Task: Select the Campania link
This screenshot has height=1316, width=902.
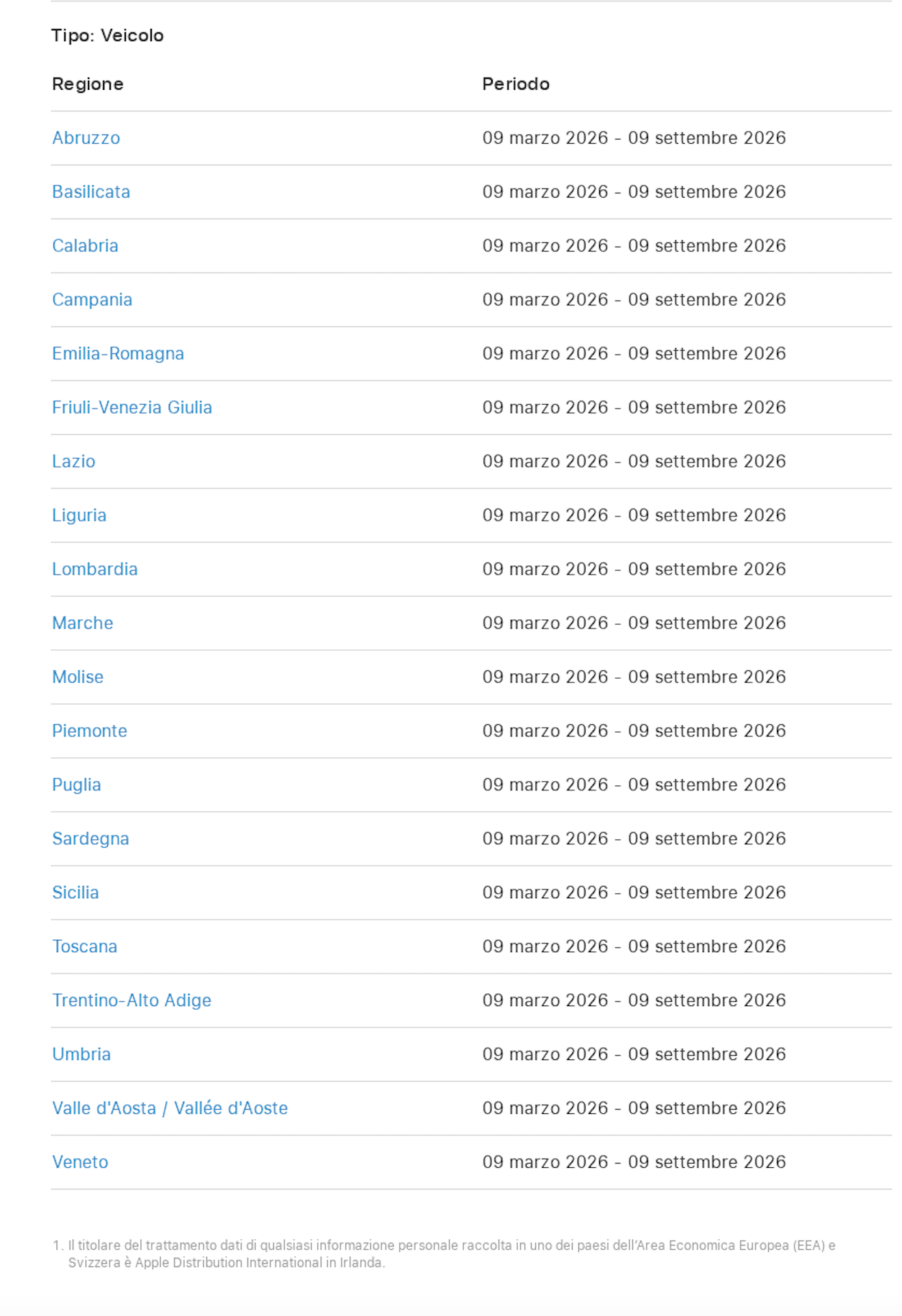Action: (92, 300)
